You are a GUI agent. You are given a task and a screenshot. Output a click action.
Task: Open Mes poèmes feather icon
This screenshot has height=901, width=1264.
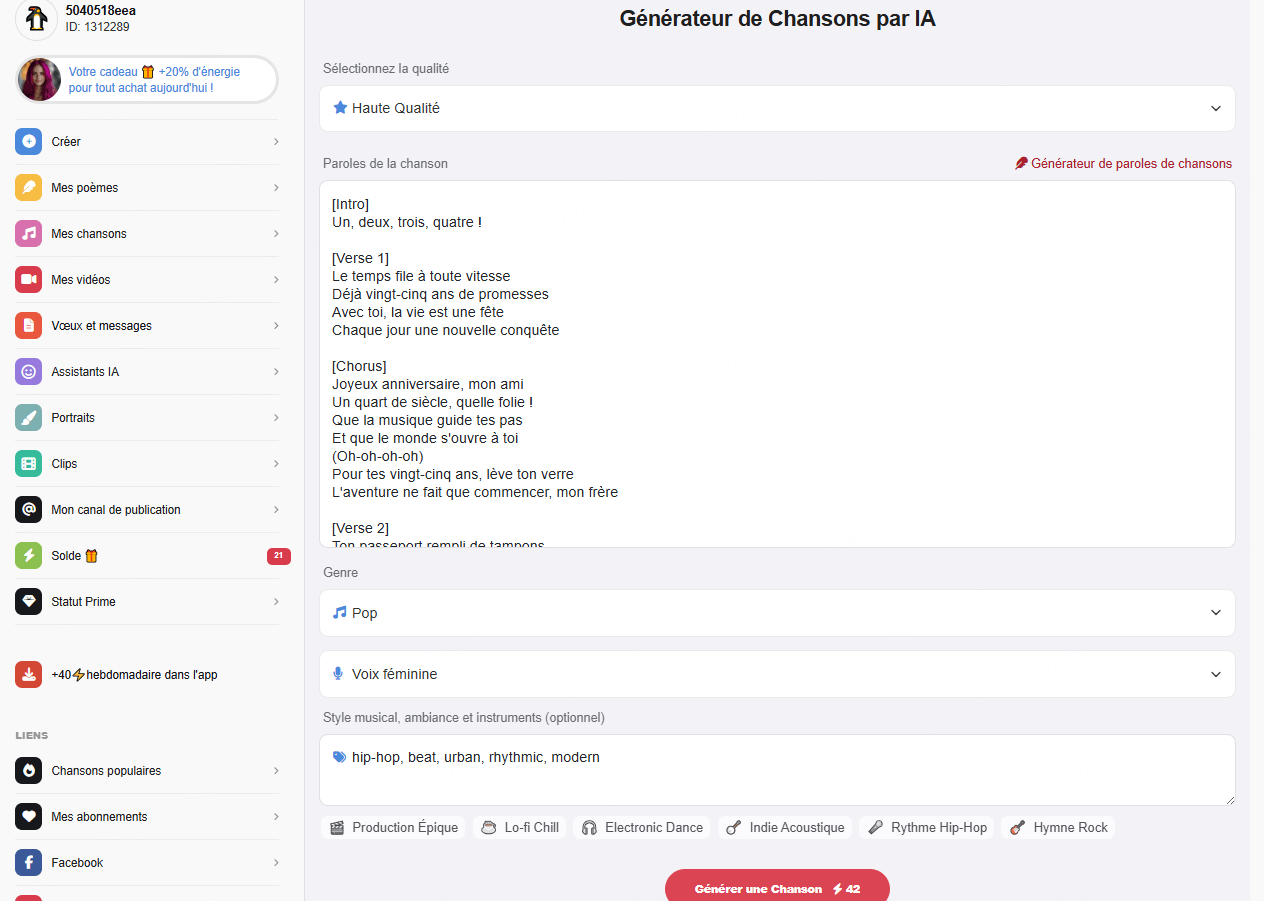(28, 188)
